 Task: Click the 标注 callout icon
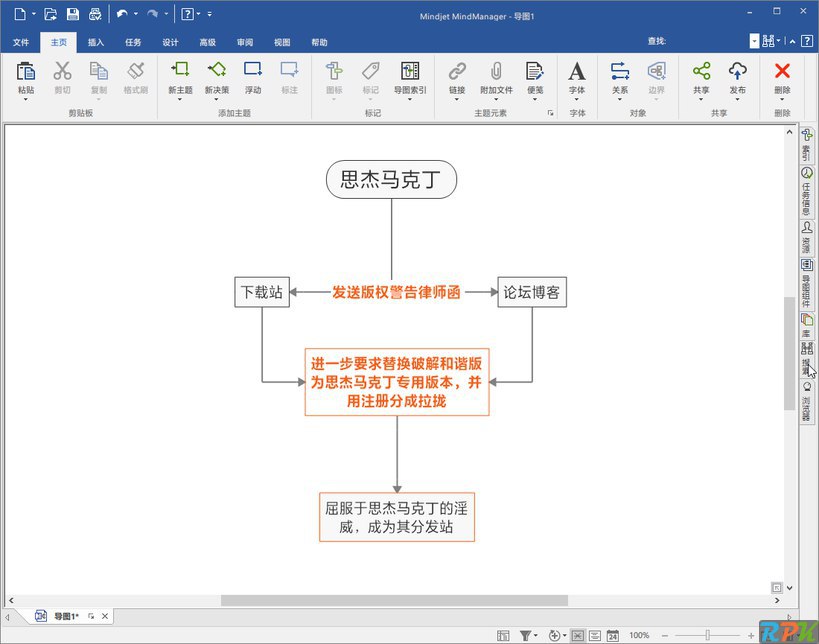[x=289, y=70]
